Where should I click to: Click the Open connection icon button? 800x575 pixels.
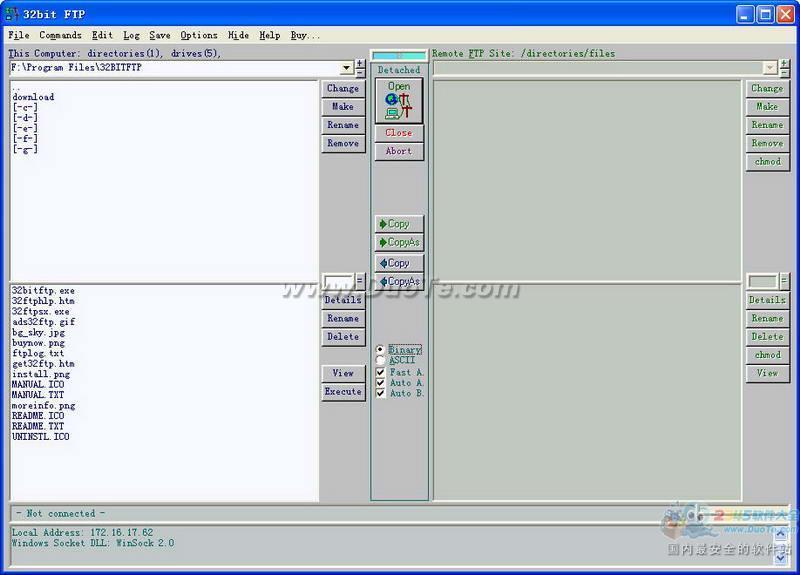click(399, 101)
